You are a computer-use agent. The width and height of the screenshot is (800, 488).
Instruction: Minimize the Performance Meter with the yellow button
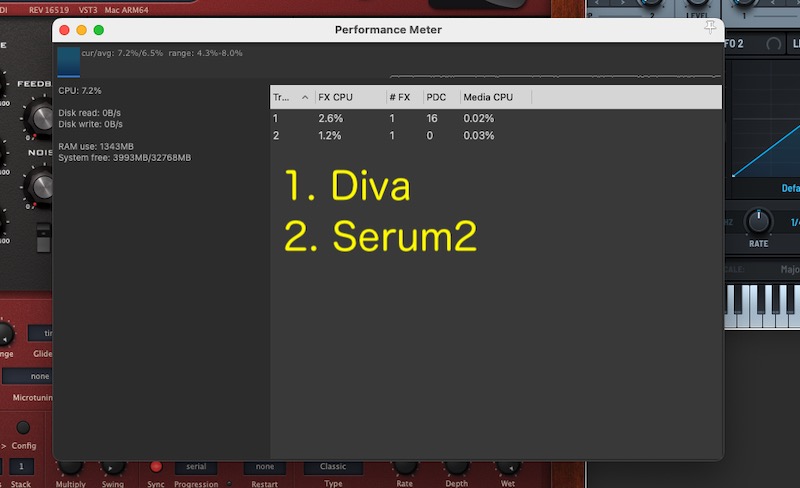[x=81, y=30]
